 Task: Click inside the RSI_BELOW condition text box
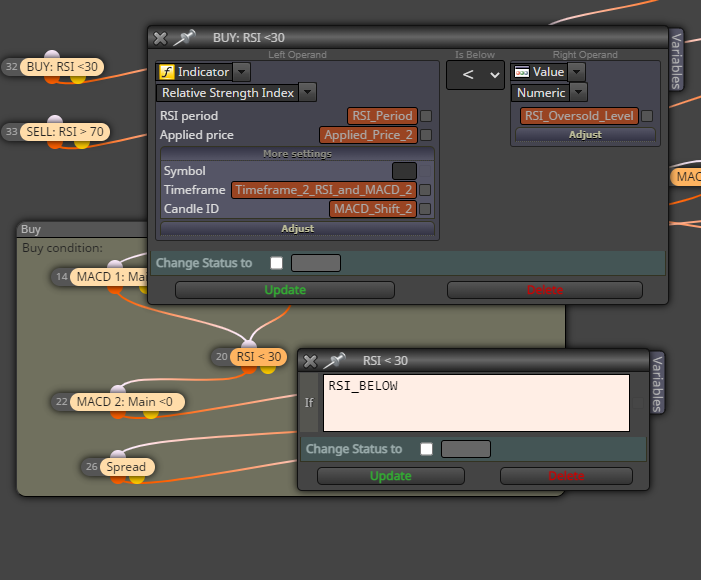coord(476,403)
